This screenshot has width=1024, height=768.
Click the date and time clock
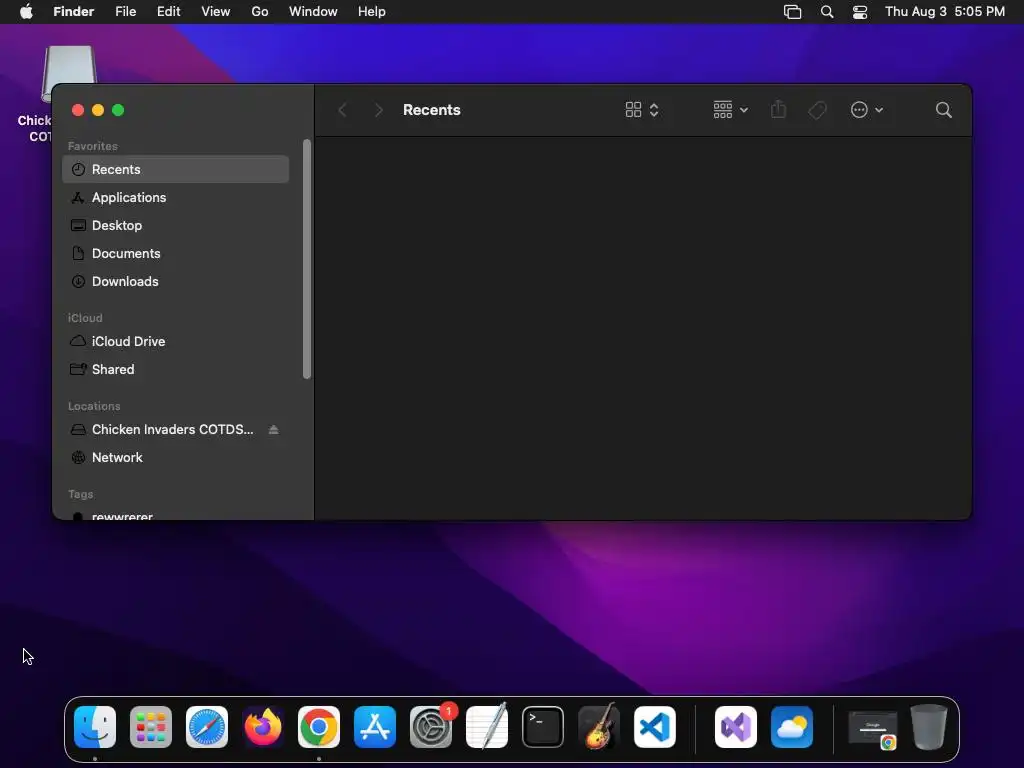tap(945, 12)
